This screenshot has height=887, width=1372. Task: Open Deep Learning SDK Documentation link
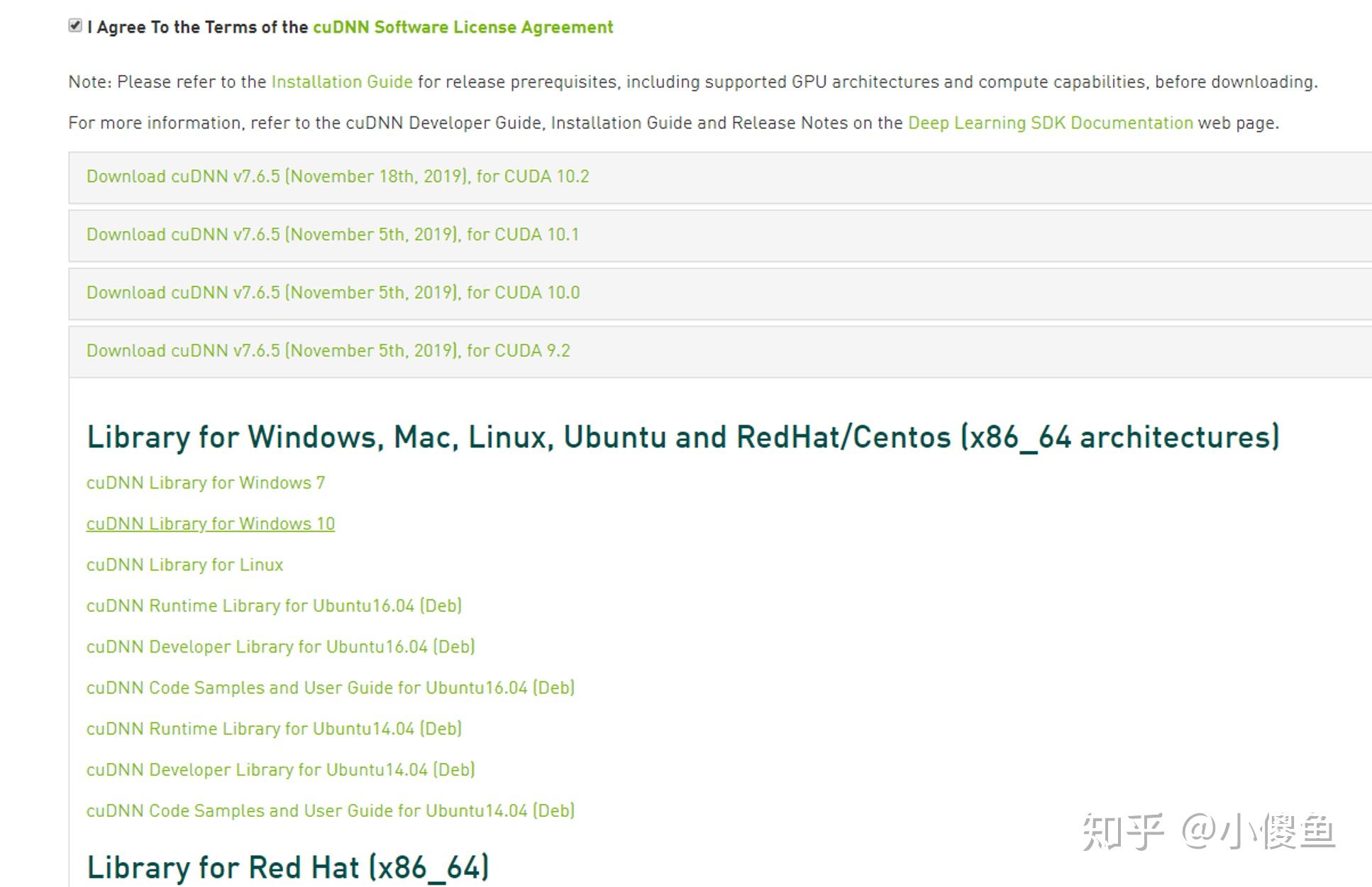click(1050, 123)
